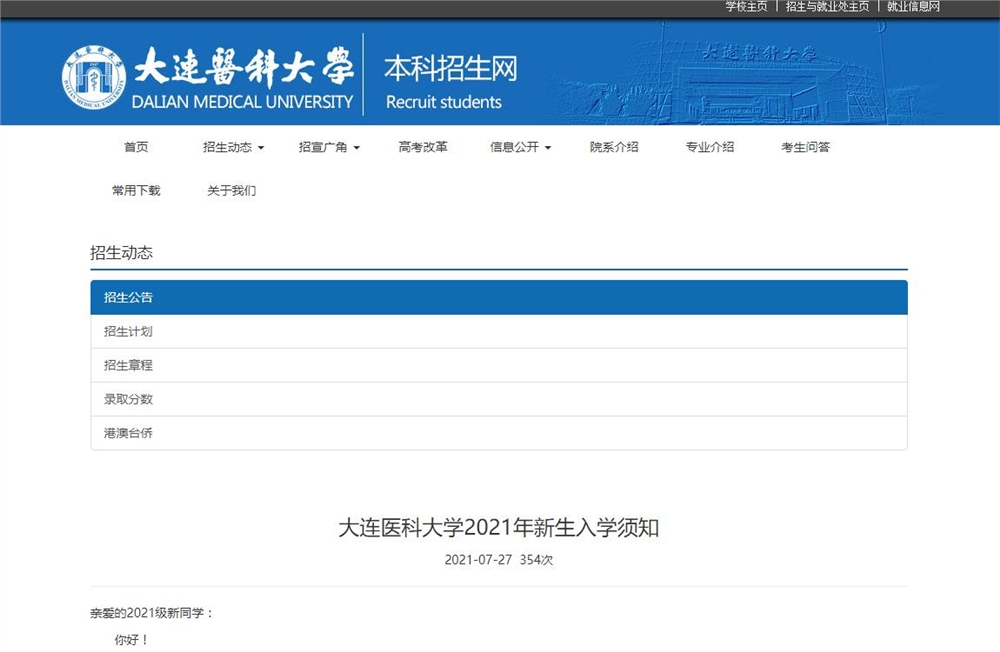Open the 考生问答 menu item
This screenshot has height=652, width=1000.
[x=805, y=147]
